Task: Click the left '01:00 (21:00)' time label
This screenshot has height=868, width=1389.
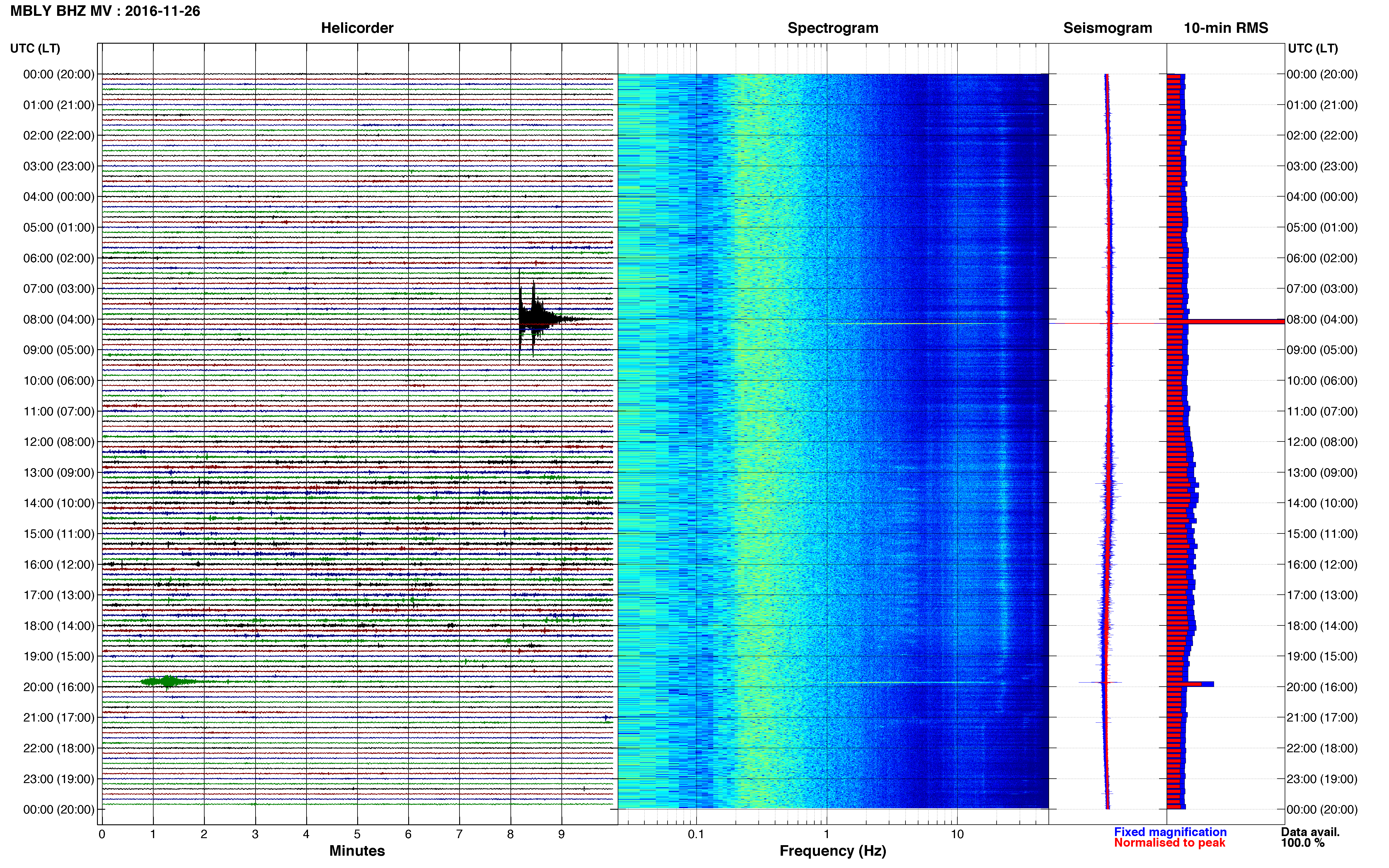Action: coord(59,105)
